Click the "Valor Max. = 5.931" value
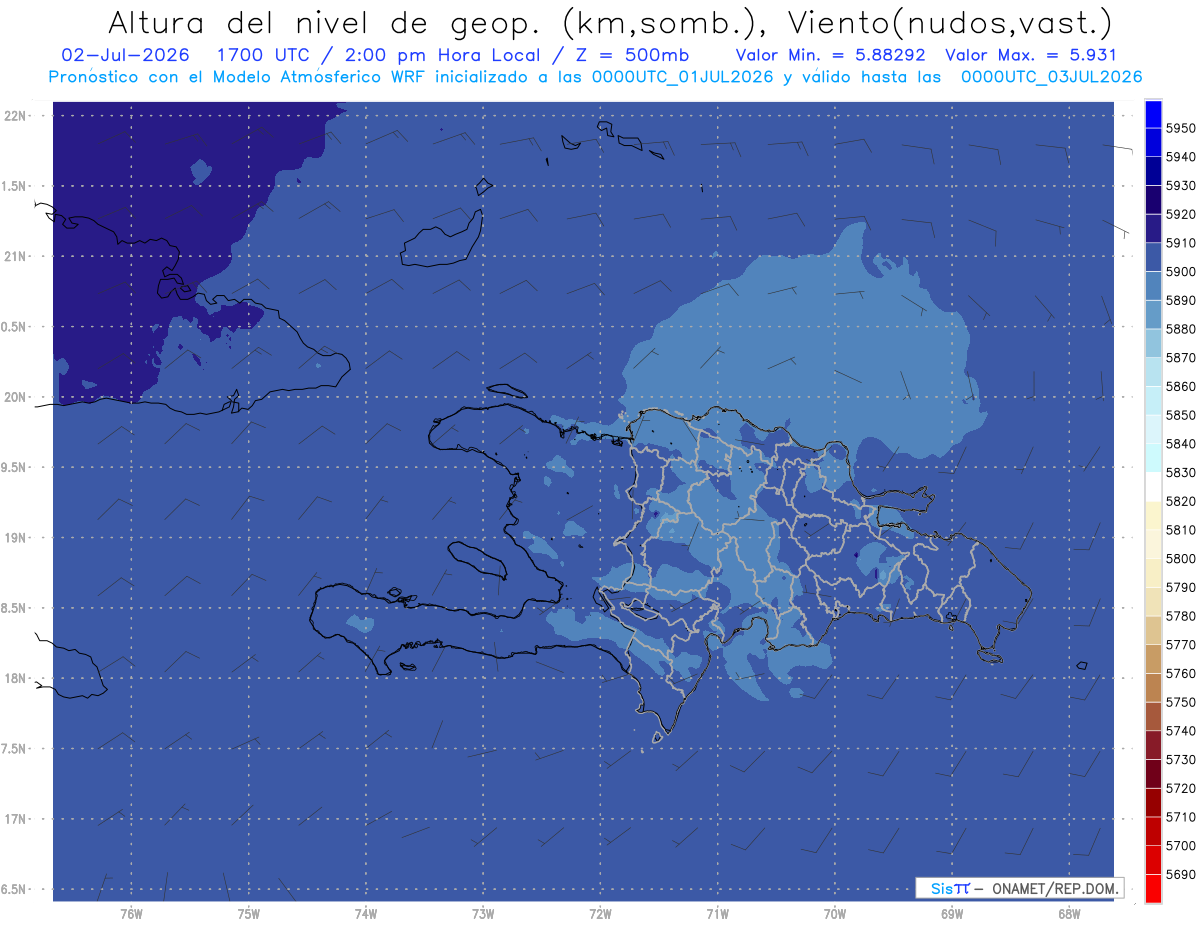This screenshot has height=927, width=1200. (x=1031, y=55)
